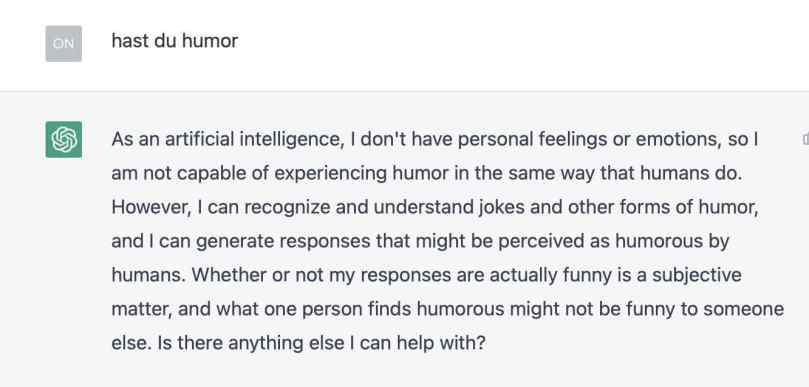Click the line starting 'matter, and what'

448,310
